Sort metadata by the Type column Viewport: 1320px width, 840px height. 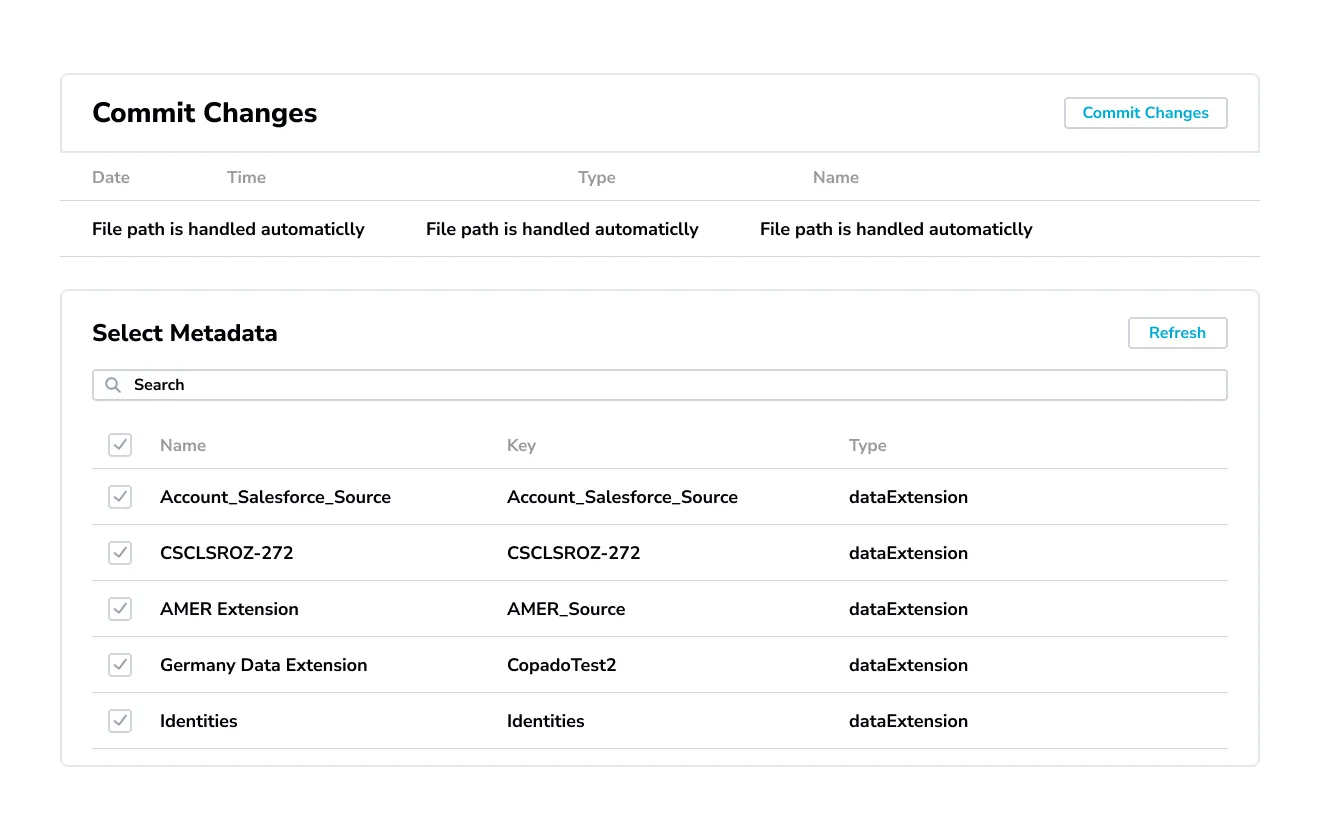867,445
